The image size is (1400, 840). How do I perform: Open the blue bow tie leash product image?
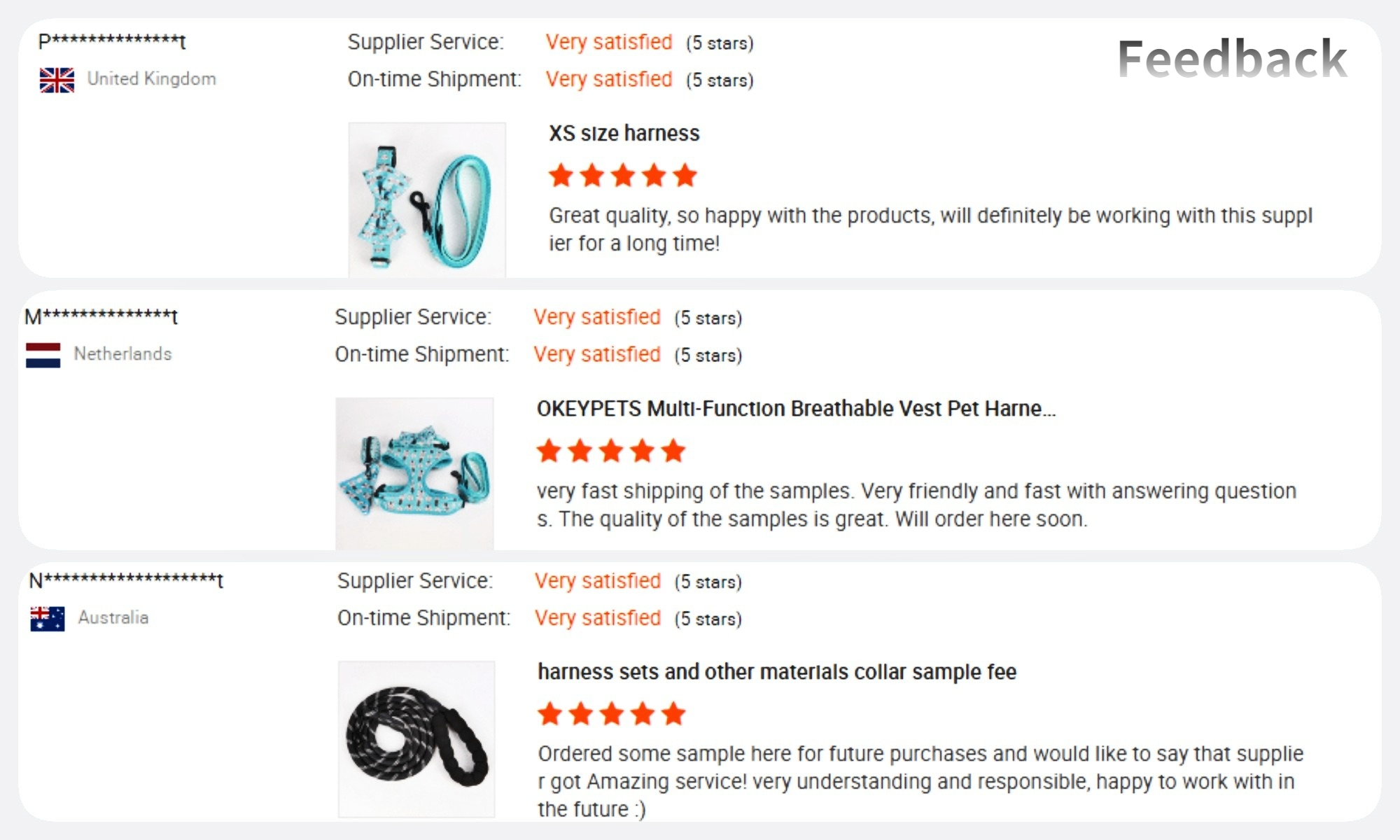(x=427, y=200)
